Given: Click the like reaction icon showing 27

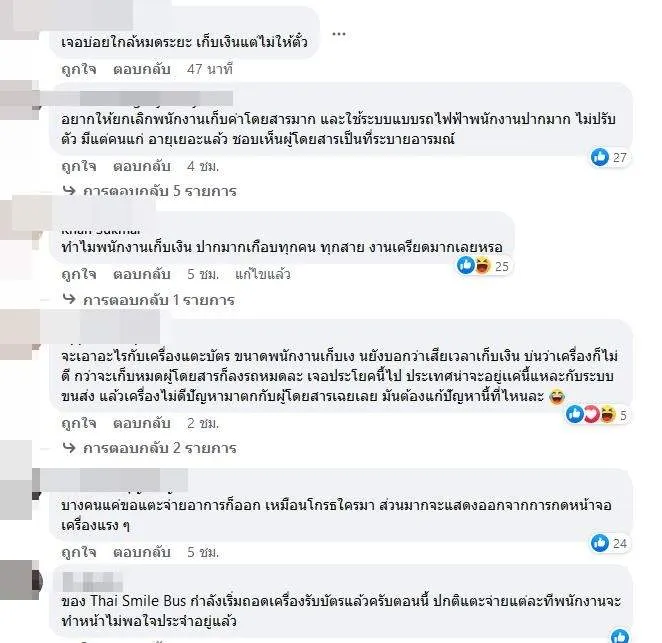Looking at the screenshot, I should click(x=600, y=157).
